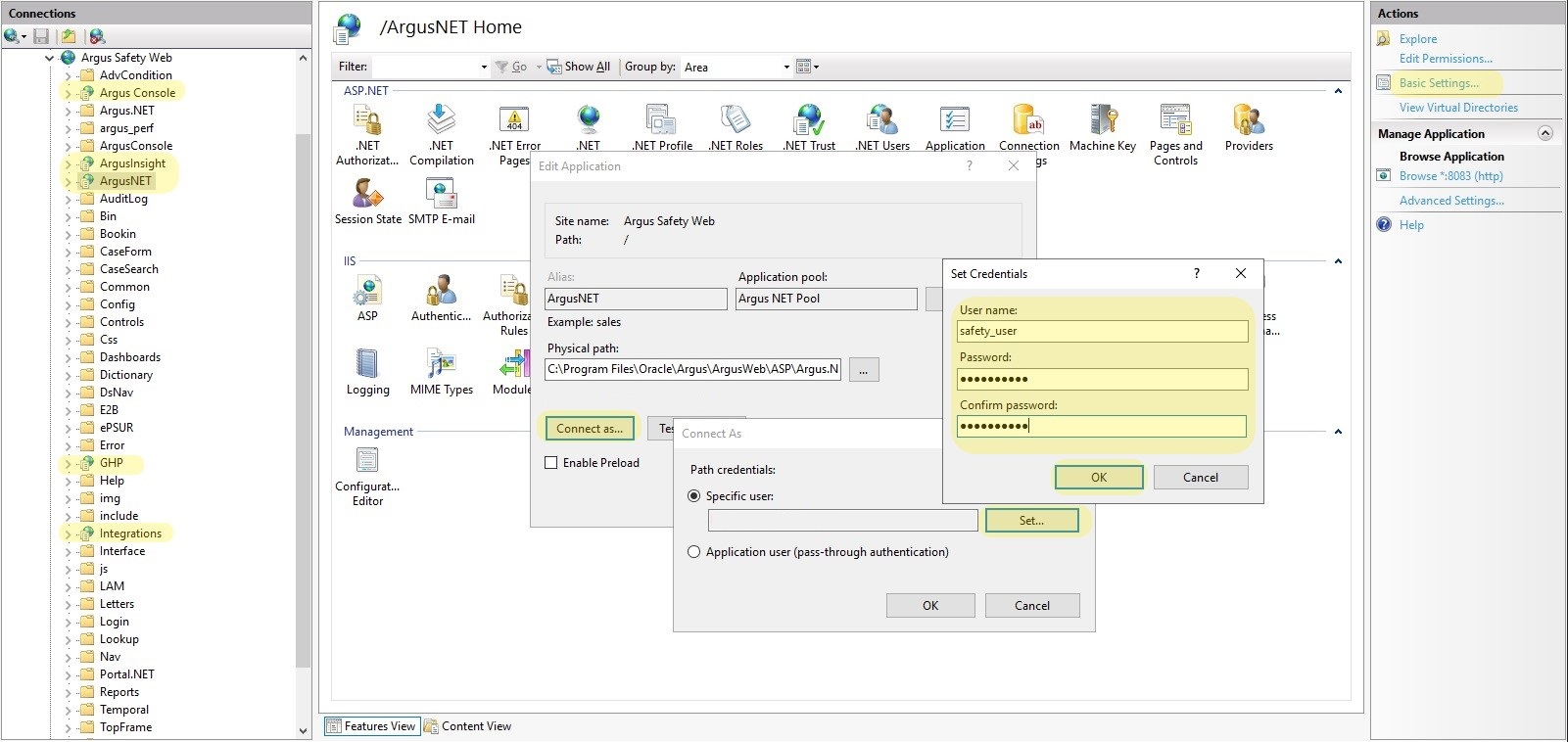Click the Delete Connection toolbar icon
1568x742 pixels.
(97, 36)
